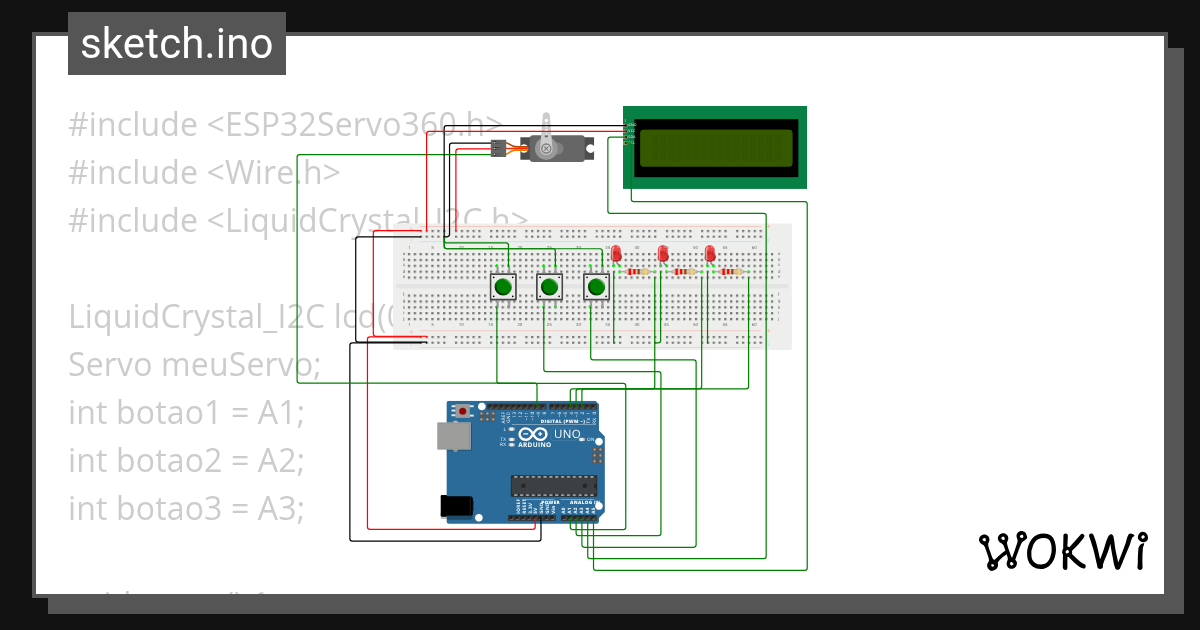This screenshot has width=1200, height=630.
Task: Switch to the sketch.ino tab
Action: (x=176, y=42)
